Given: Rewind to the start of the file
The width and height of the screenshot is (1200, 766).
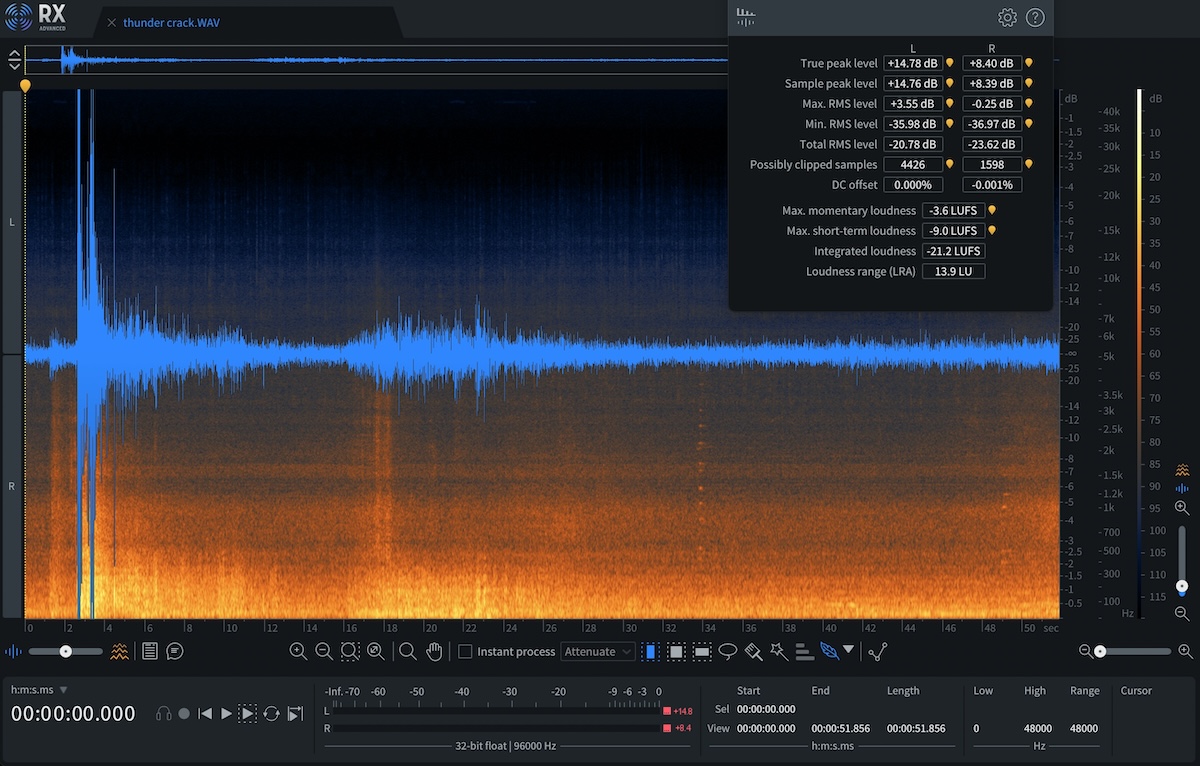Looking at the screenshot, I should (205, 714).
